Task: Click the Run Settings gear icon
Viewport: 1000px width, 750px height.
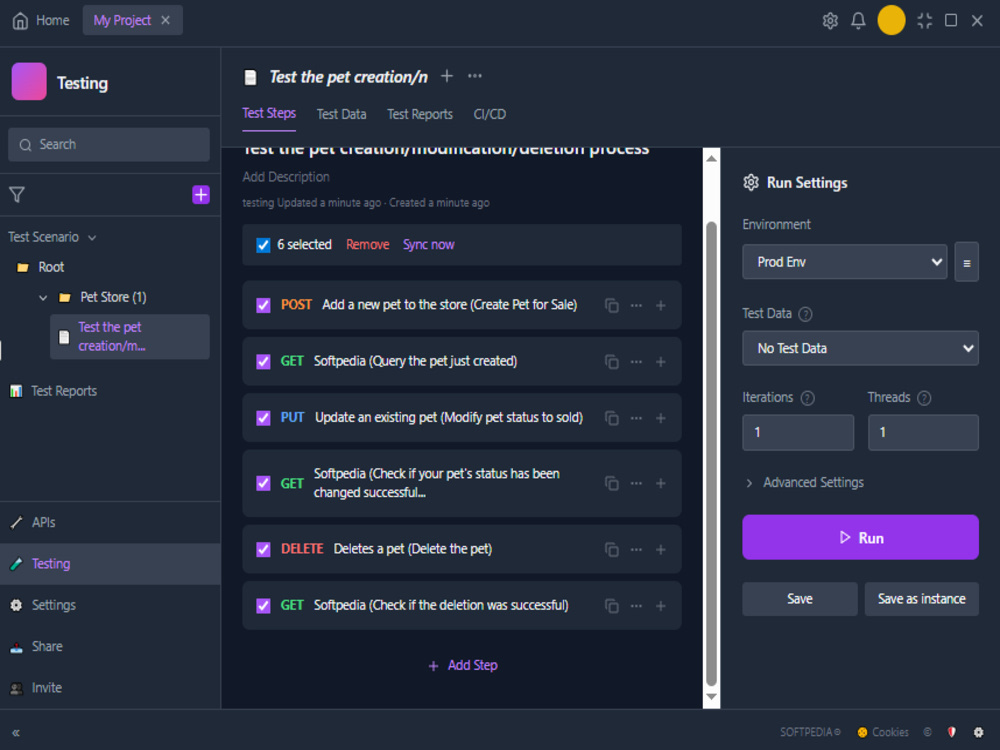Action: (751, 182)
